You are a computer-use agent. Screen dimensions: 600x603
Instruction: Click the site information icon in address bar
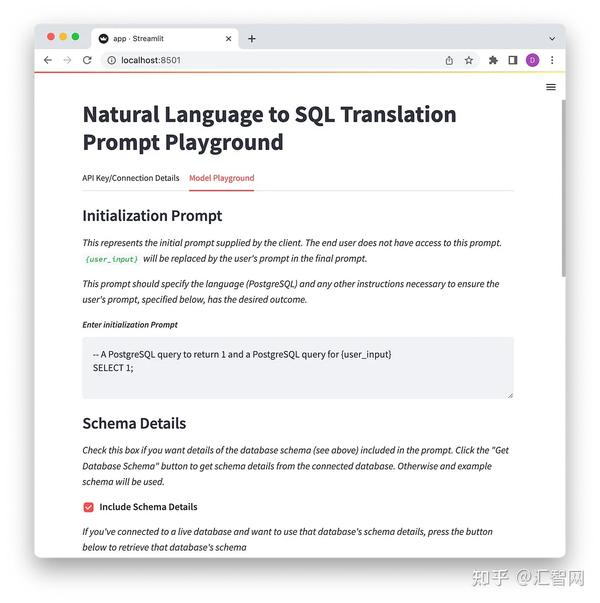pos(111,60)
